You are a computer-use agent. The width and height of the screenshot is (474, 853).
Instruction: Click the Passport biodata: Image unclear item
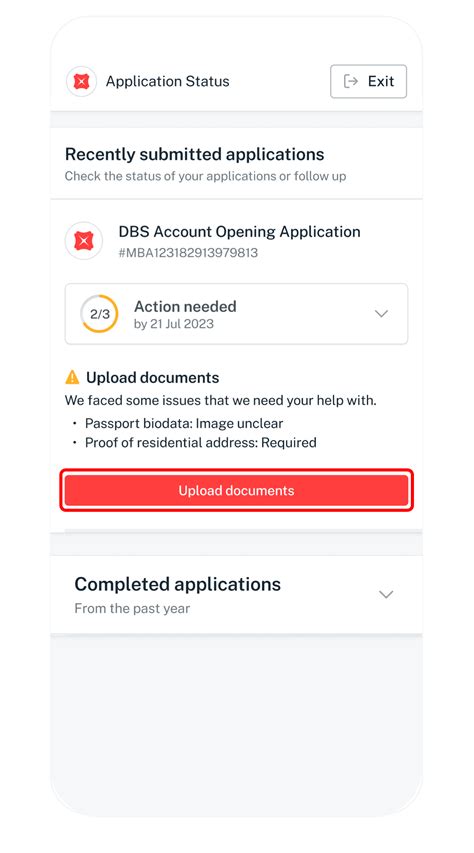click(184, 423)
